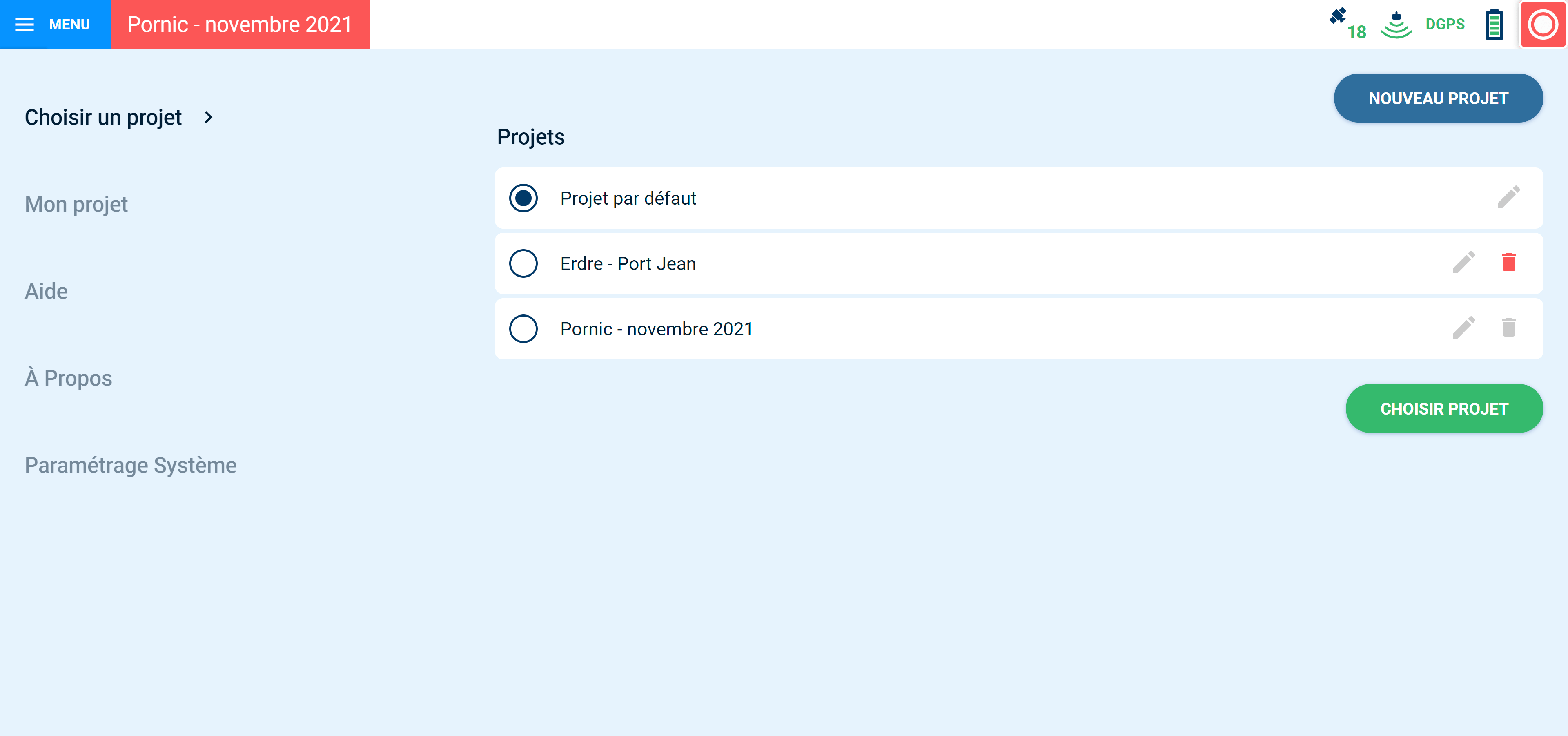Go to Paramétrage Système
The height and width of the screenshot is (736, 1568).
(x=130, y=465)
